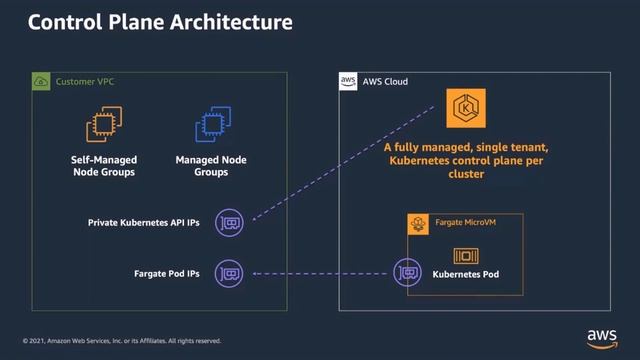
Task: Click the Kubernetes Pod label
Action: 466,274
